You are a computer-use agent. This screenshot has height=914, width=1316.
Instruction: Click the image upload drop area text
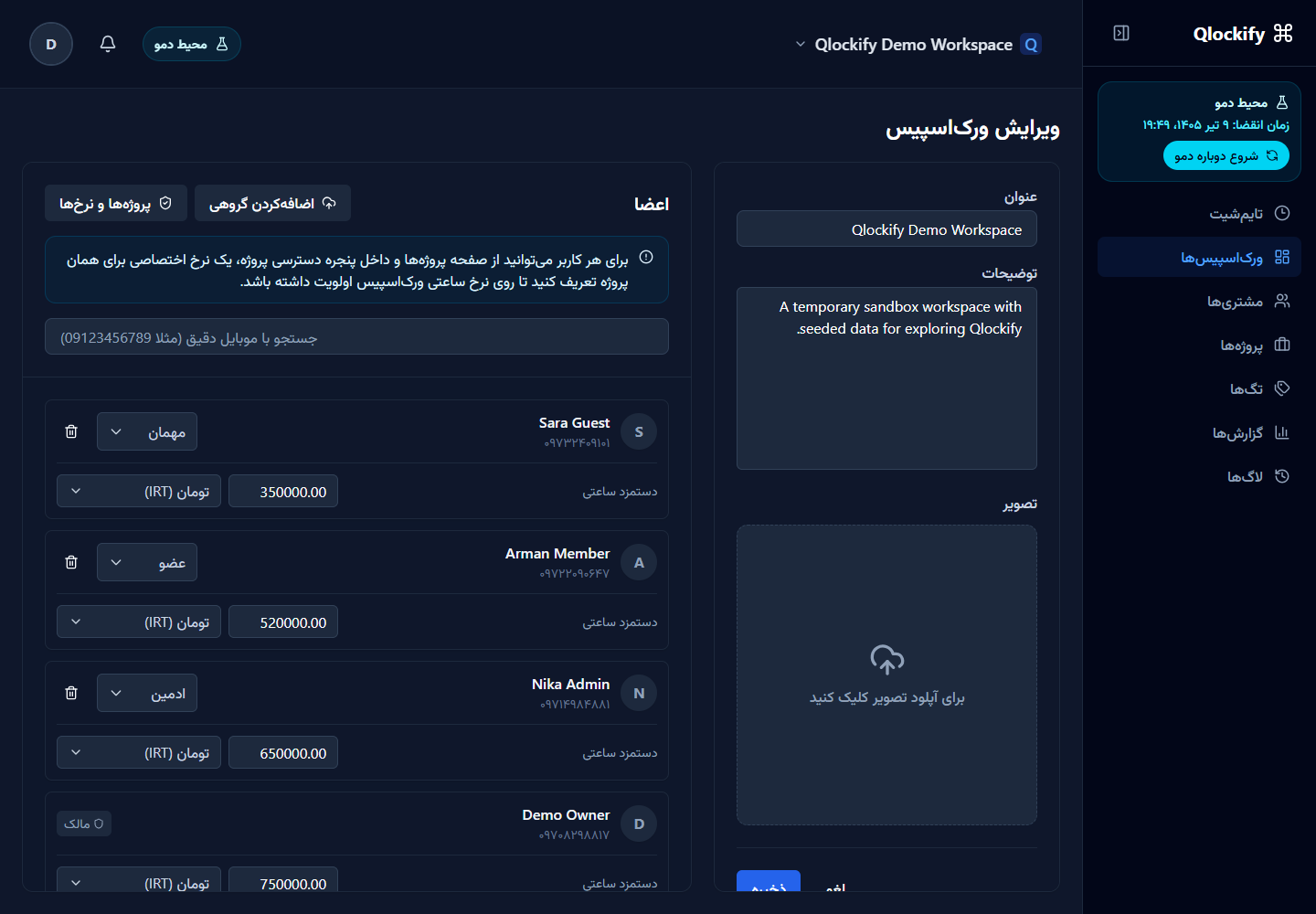pos(886,697)
